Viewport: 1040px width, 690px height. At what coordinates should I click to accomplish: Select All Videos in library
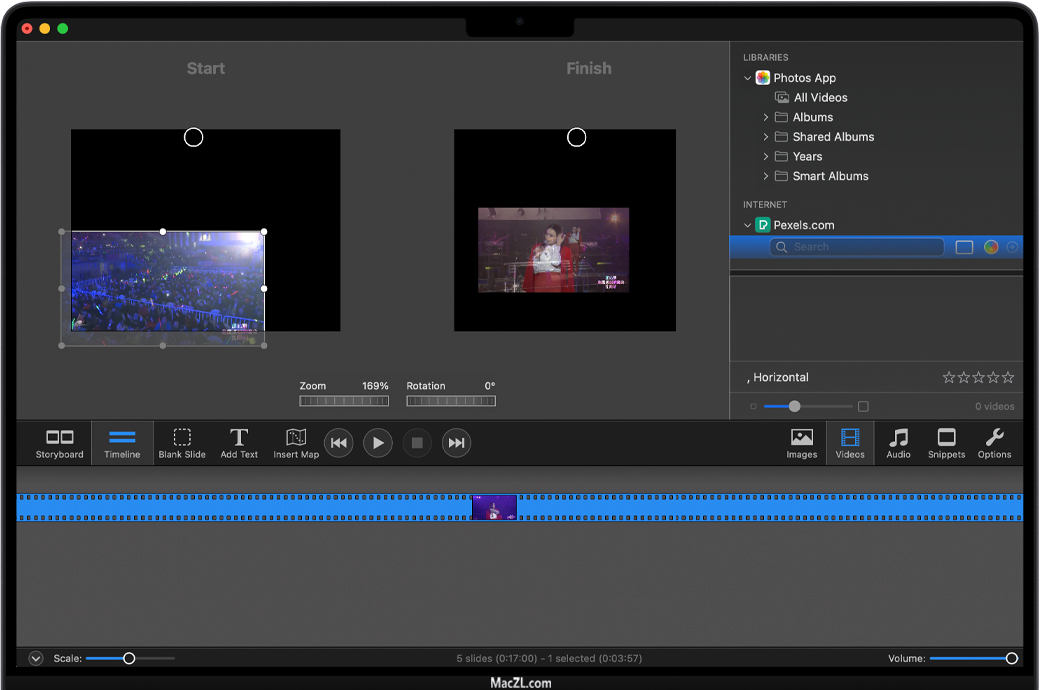pos(820,98)
